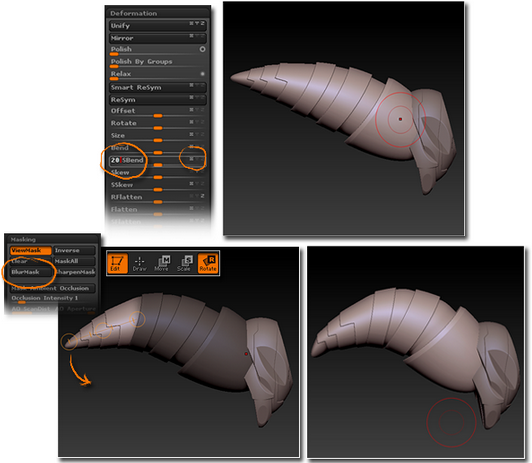Screen dimensions: 532x463
Task: Select the Draw mode icon
Action: 139,263
